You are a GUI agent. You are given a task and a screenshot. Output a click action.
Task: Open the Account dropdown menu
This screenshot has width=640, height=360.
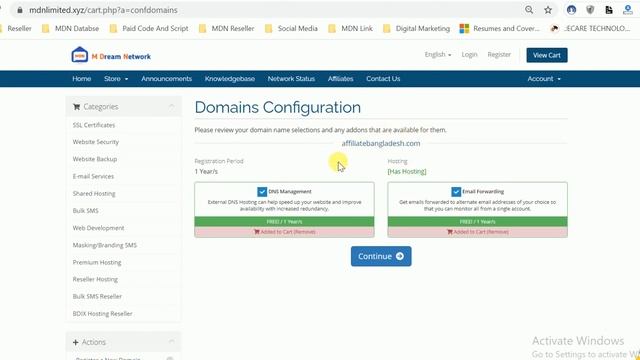(x=544, y=79)
